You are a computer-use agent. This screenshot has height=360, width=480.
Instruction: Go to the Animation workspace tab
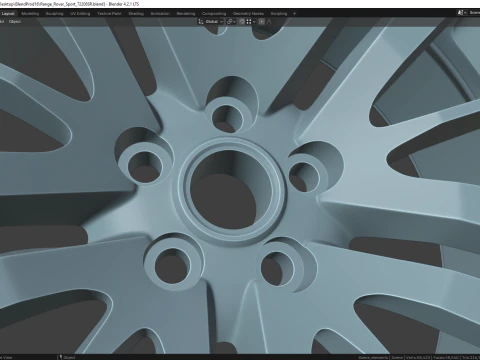click(160, 14)
